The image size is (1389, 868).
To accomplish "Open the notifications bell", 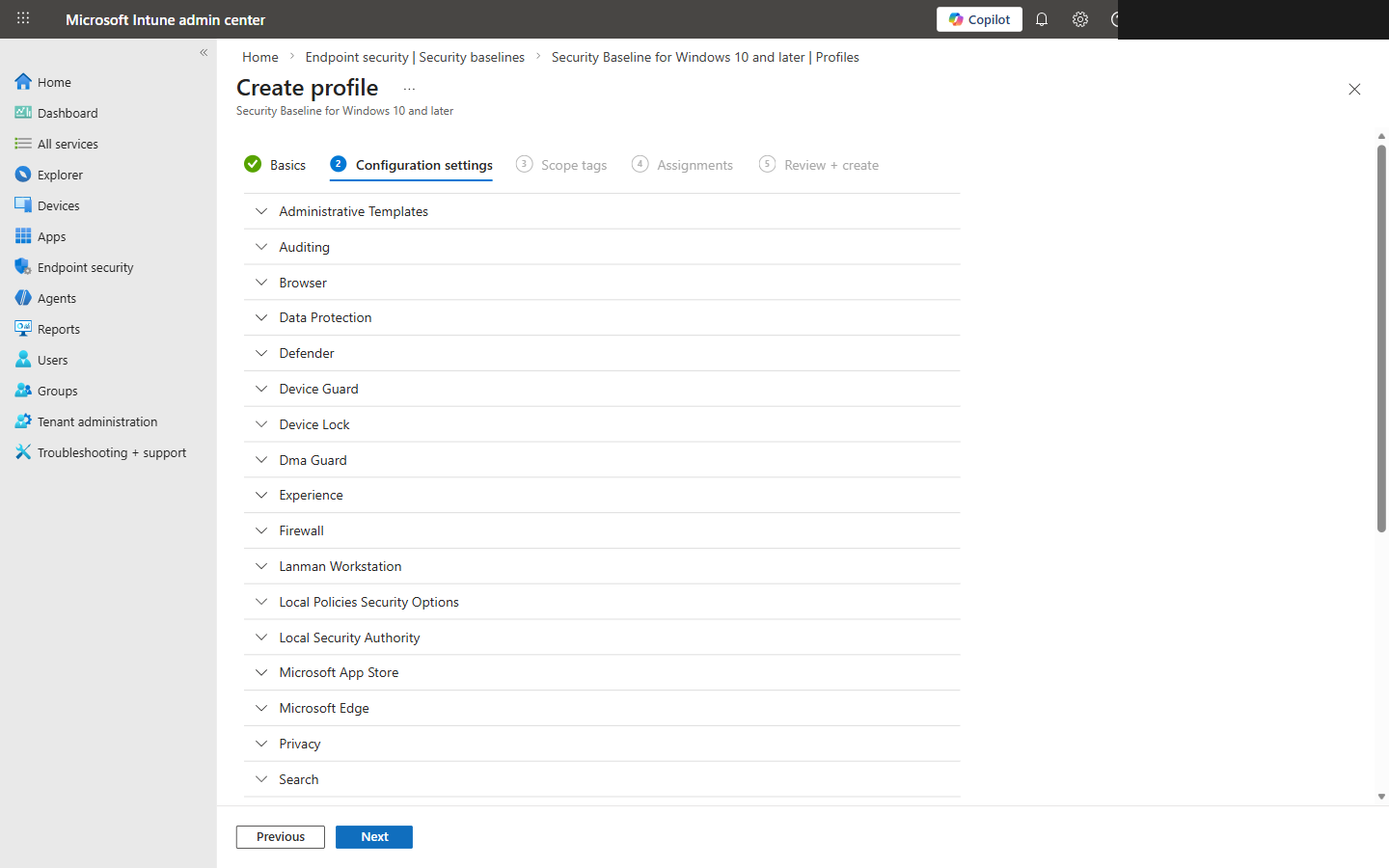I will (1041, 19).
